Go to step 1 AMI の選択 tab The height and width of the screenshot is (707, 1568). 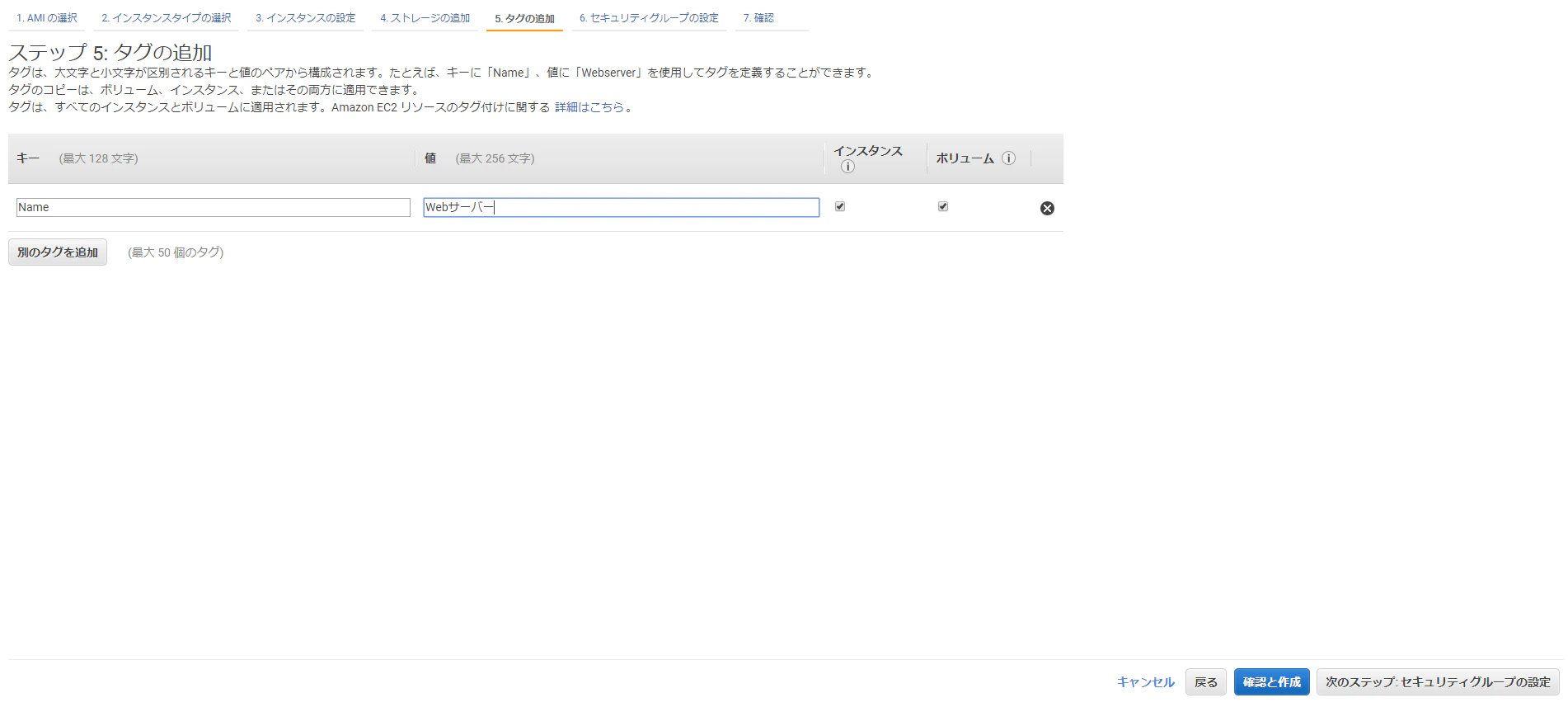tap(47, 18)
